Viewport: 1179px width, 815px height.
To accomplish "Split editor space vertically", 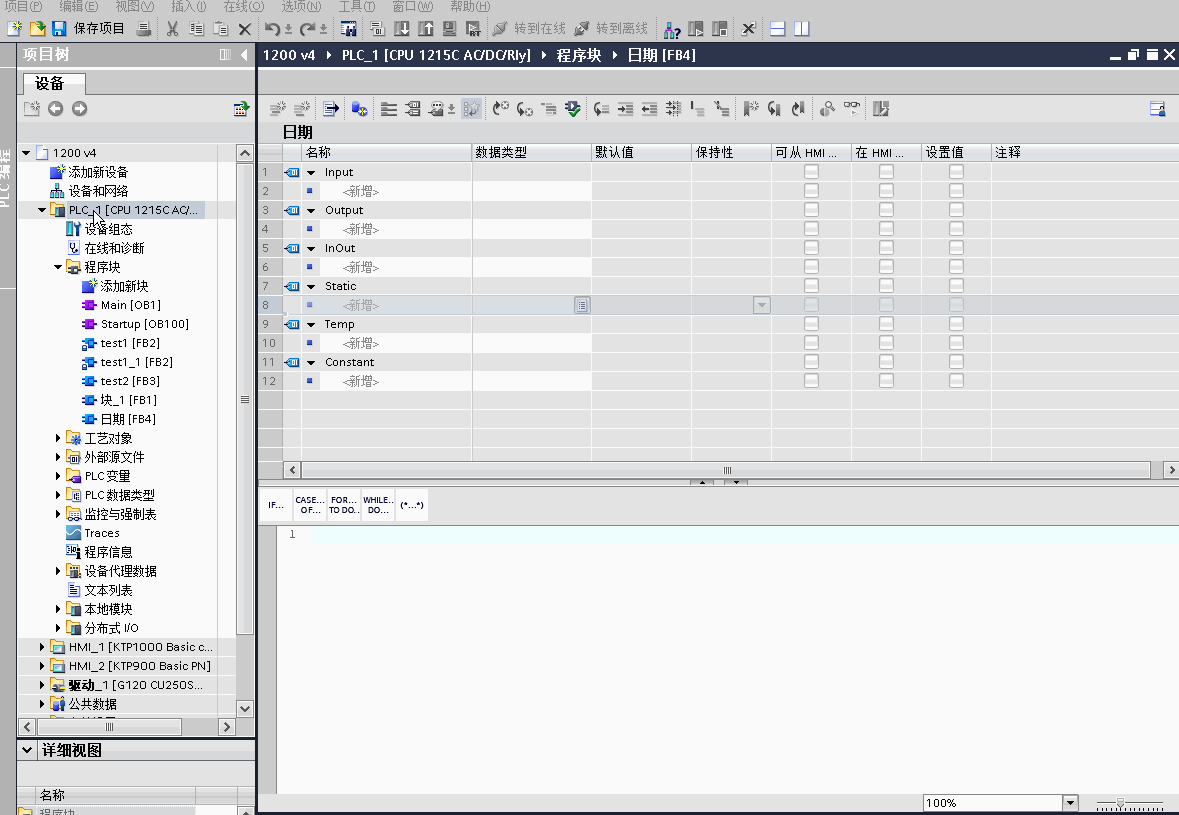I will tap(802, 29).
